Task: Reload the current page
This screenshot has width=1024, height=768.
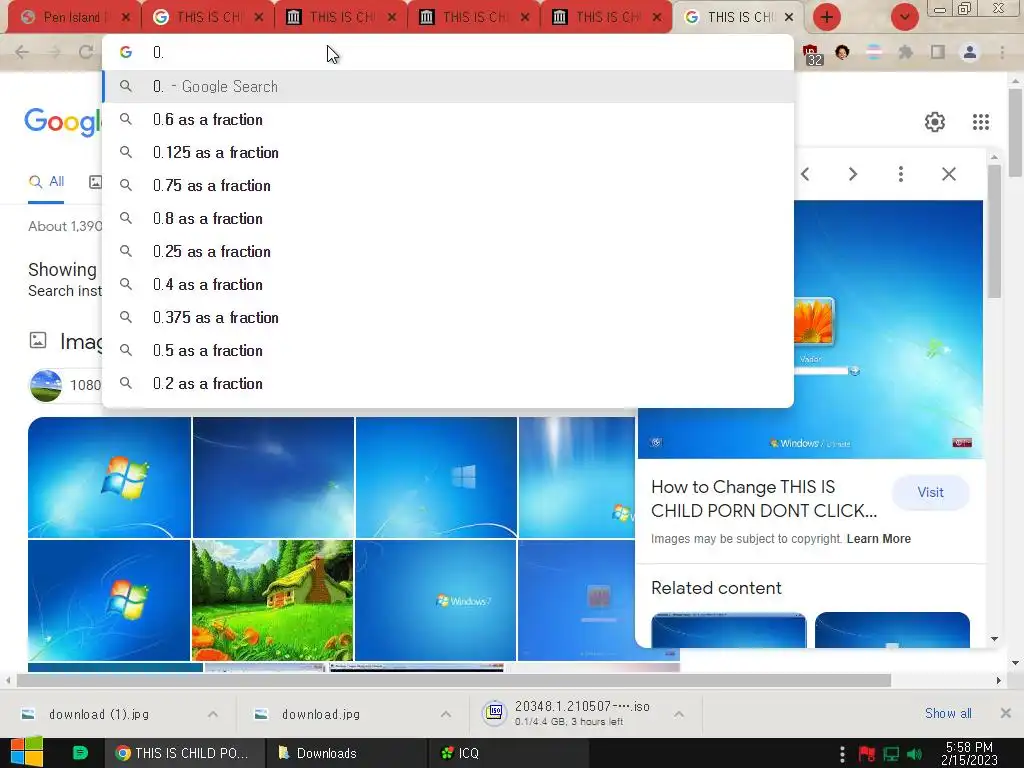Action: click(x=86, y=52)
